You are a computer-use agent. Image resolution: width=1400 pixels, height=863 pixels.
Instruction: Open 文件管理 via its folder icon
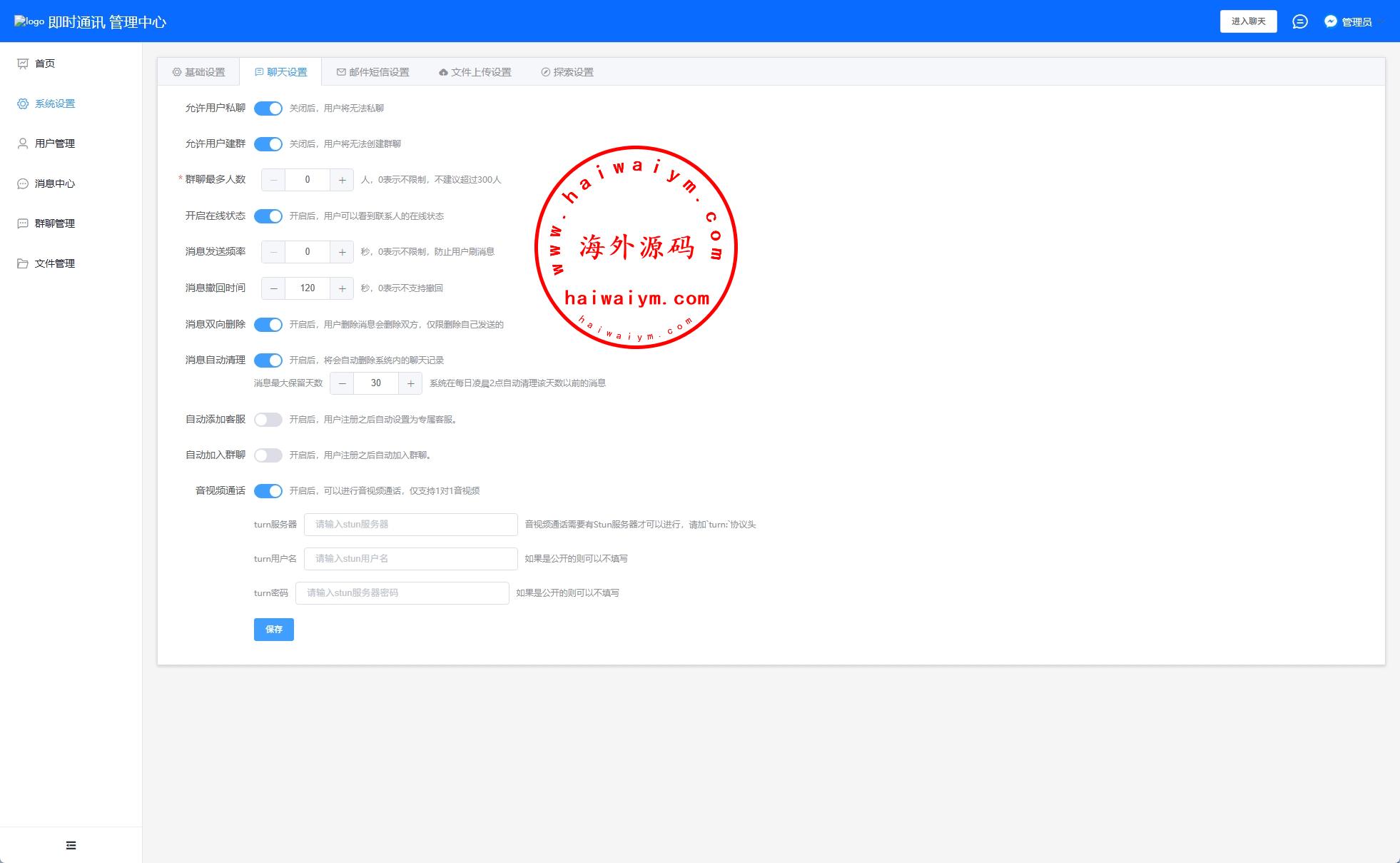(23, 263)
